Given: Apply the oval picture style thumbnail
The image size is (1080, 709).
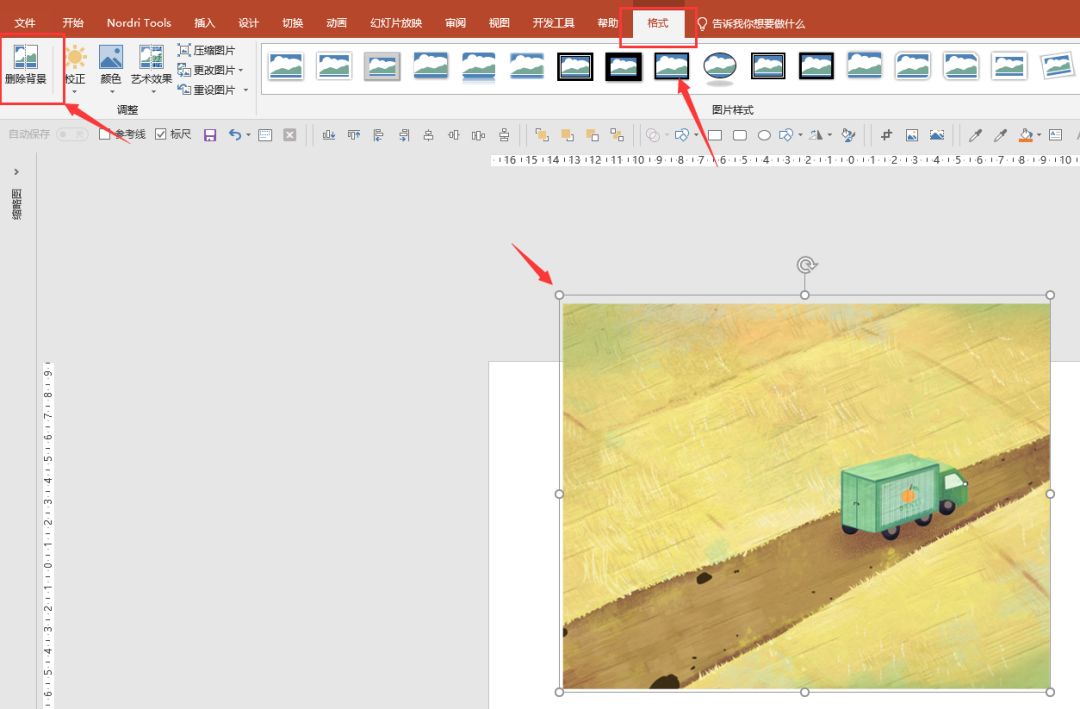Looking at the screenshot, I should [720, 68].
